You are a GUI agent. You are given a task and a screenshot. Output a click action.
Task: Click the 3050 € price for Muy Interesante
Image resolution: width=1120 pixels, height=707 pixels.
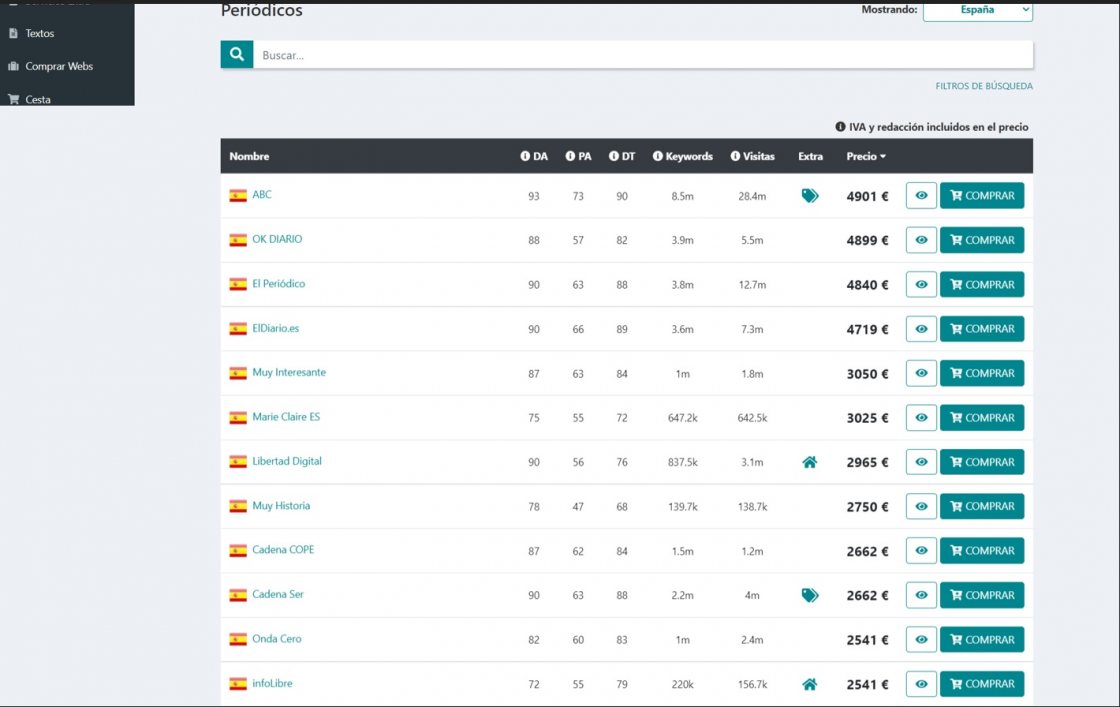[x=867, y=373]
